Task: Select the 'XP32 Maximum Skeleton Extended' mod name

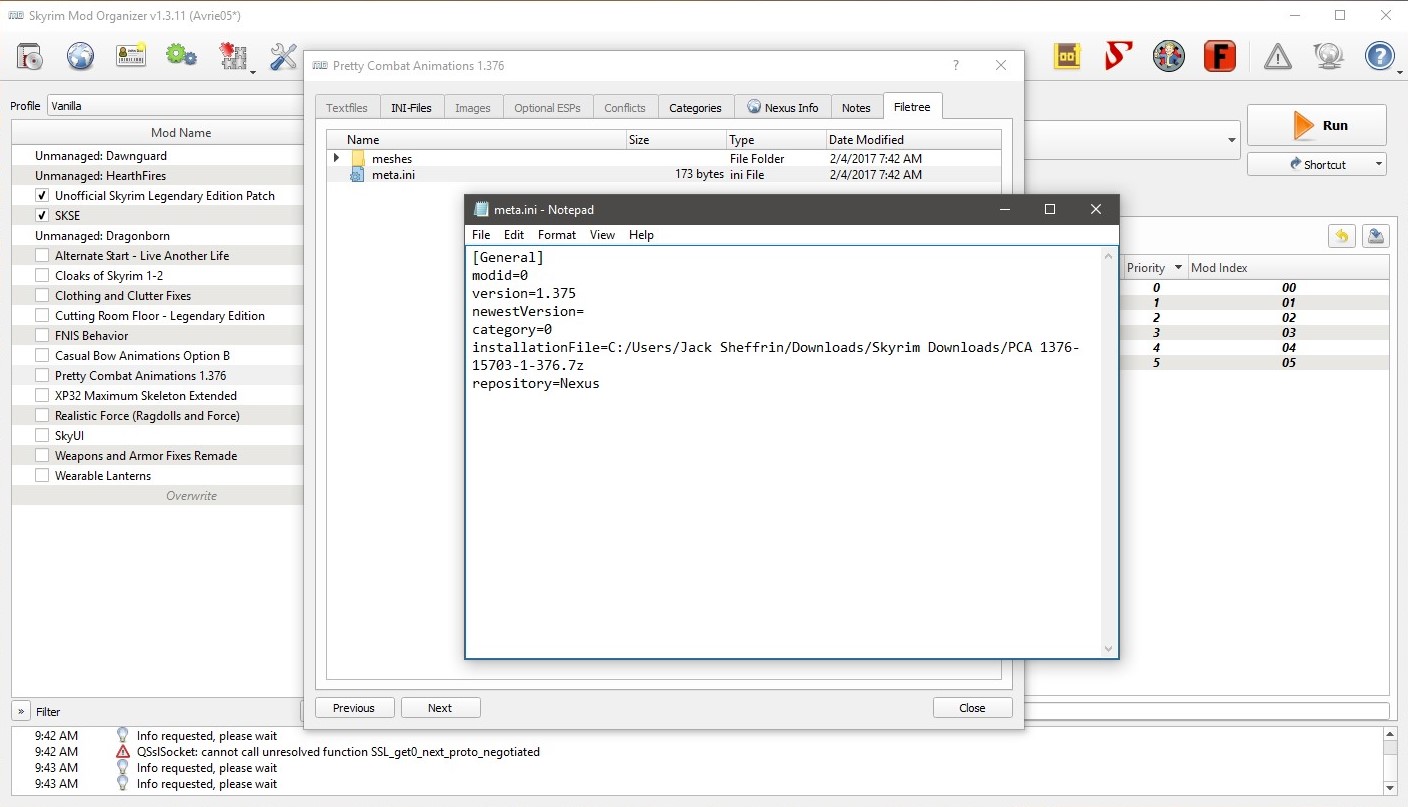Action: [x=146, y=396]
